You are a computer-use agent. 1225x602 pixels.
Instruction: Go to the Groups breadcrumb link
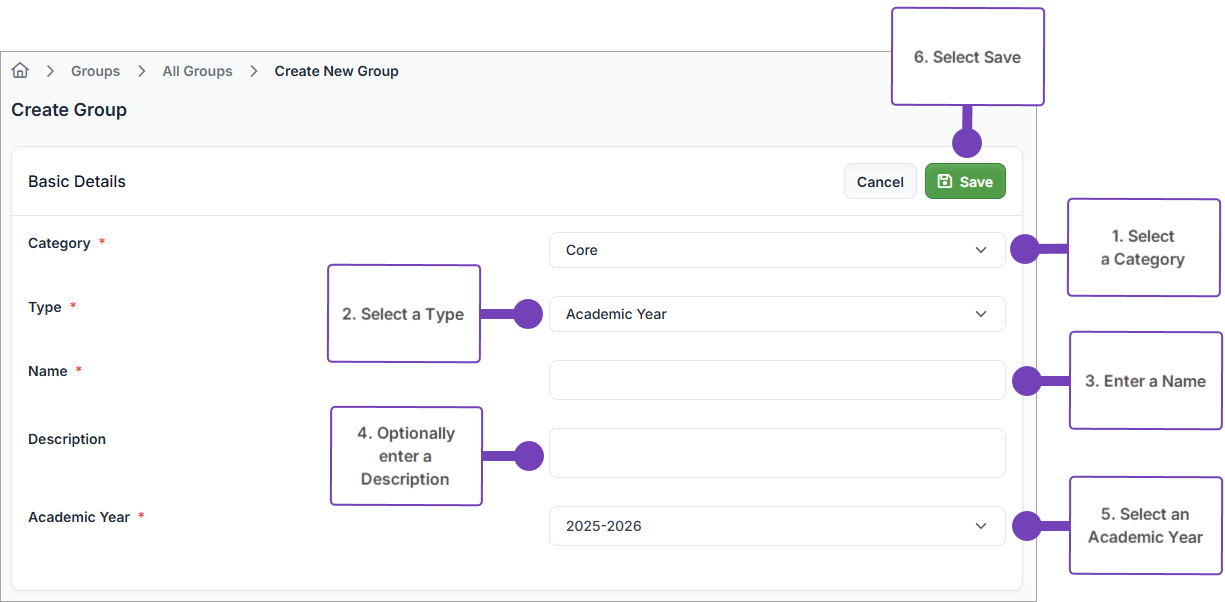pos(95,71)
